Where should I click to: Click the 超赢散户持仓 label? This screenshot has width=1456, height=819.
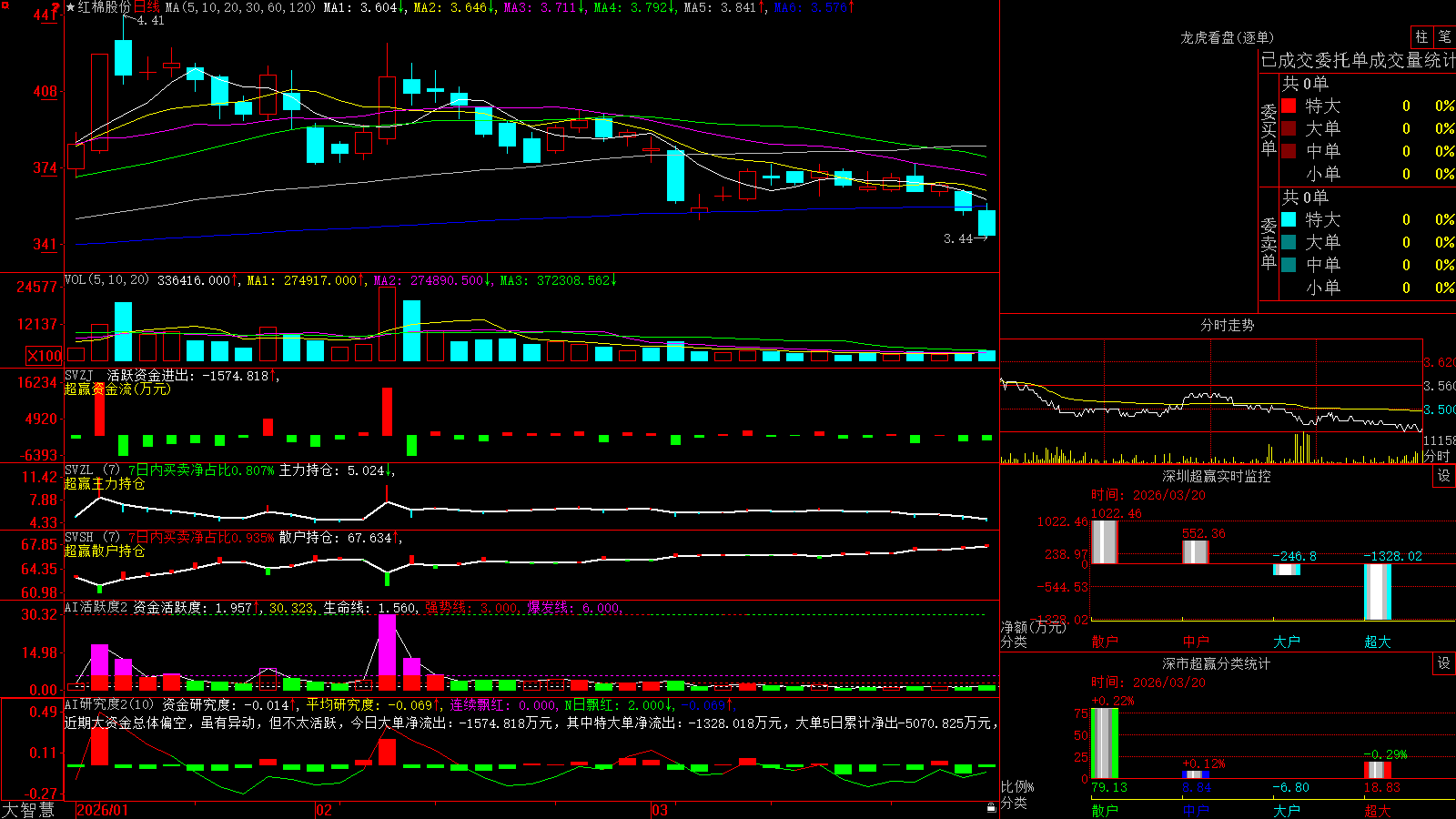coord(105,551)
